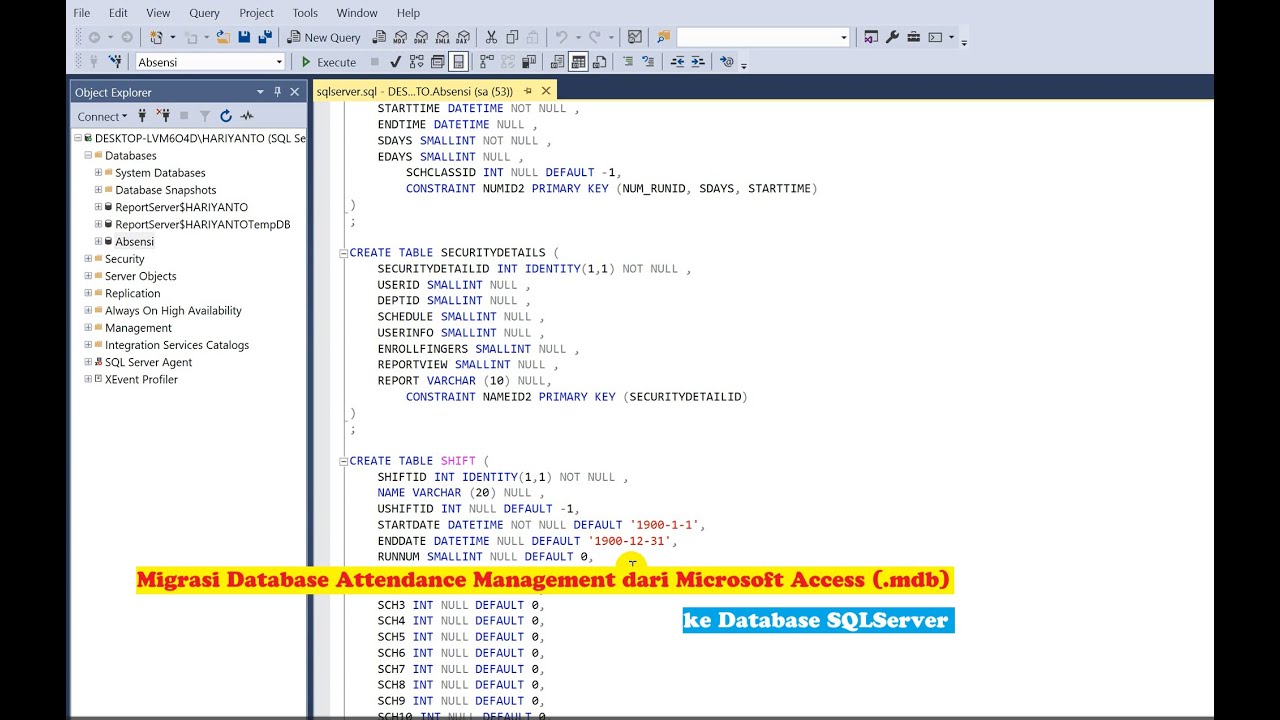Select Results to File option icon
The image size is (1280, 720).
(x=599, y=62)
